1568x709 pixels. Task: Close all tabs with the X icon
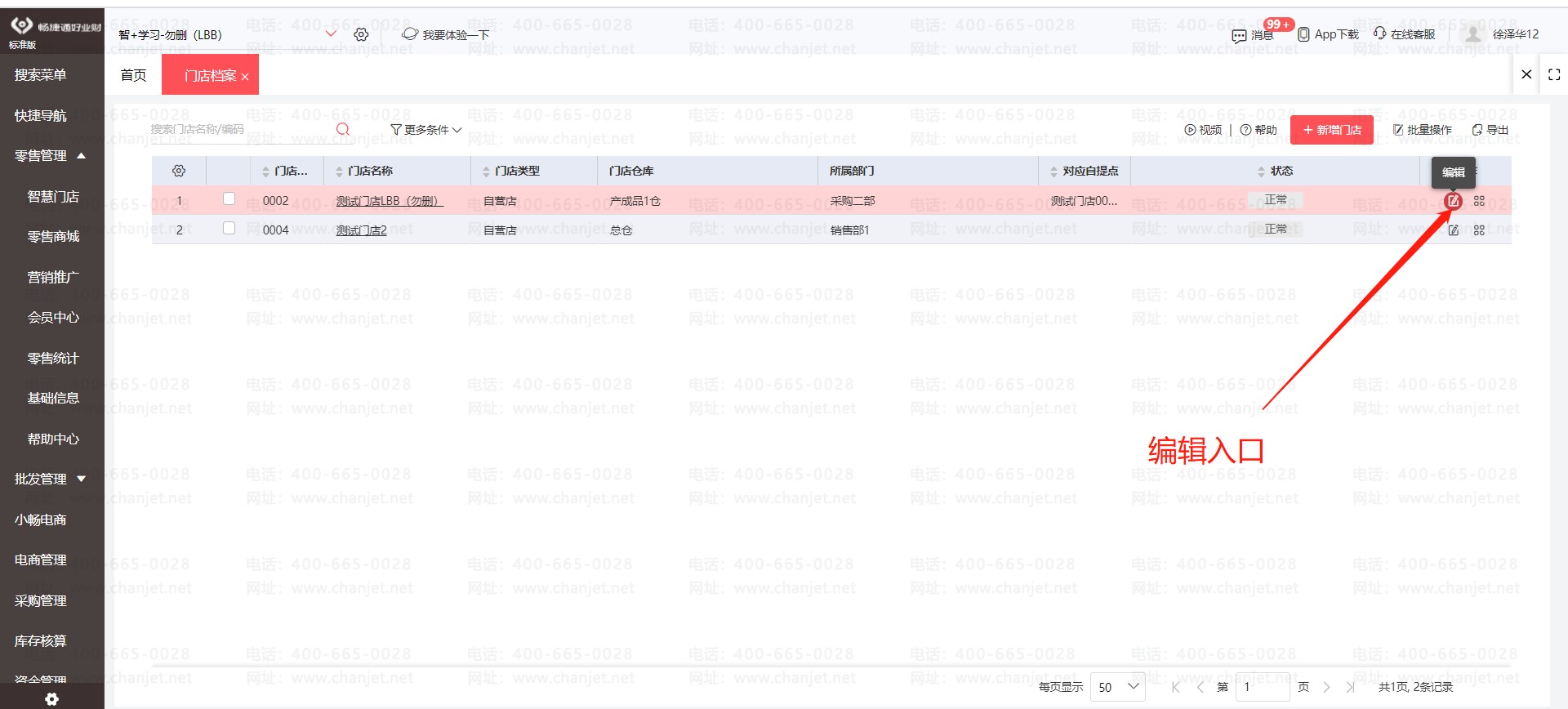tap(1526, 74)
